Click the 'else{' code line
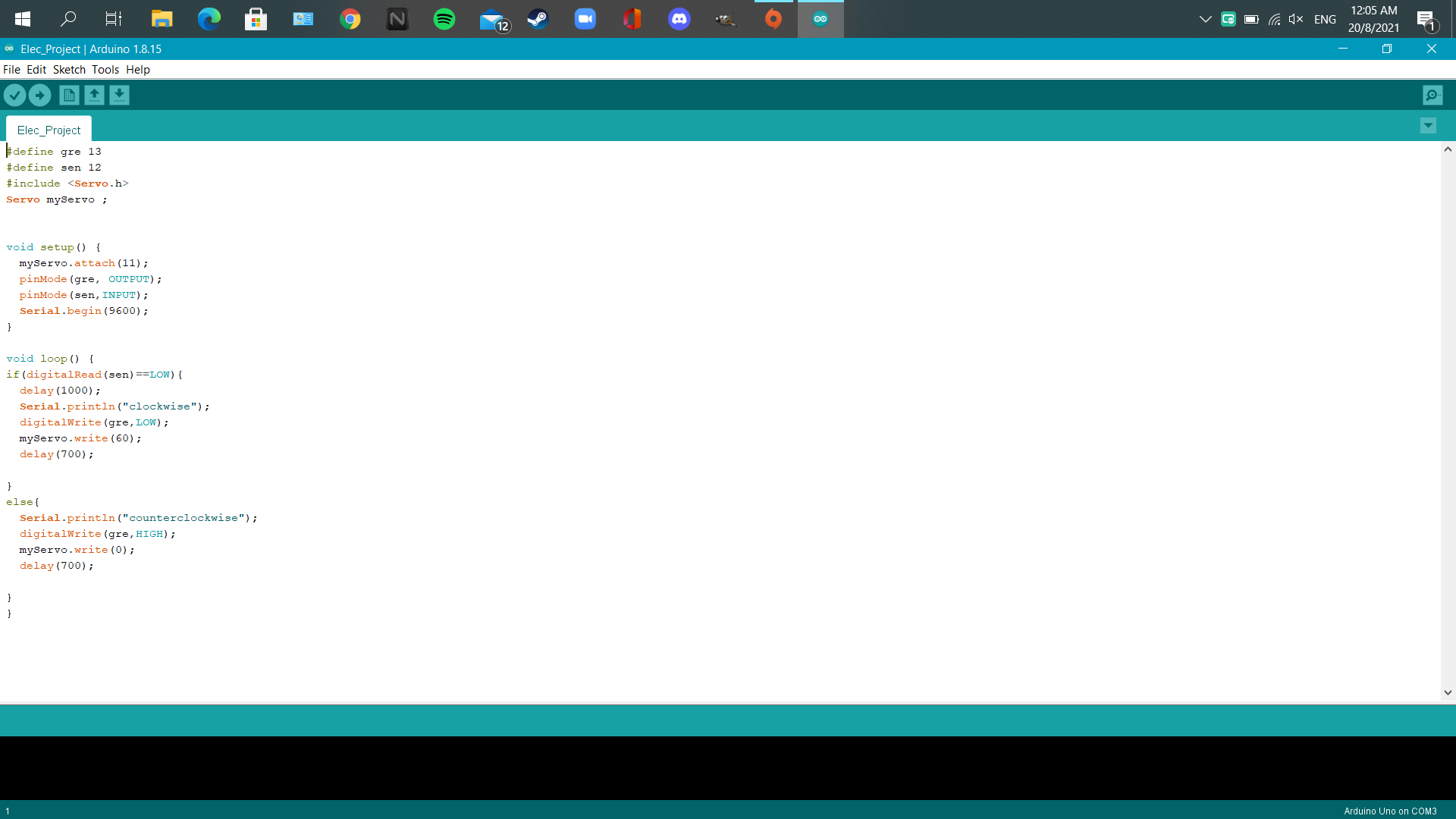 23,502
